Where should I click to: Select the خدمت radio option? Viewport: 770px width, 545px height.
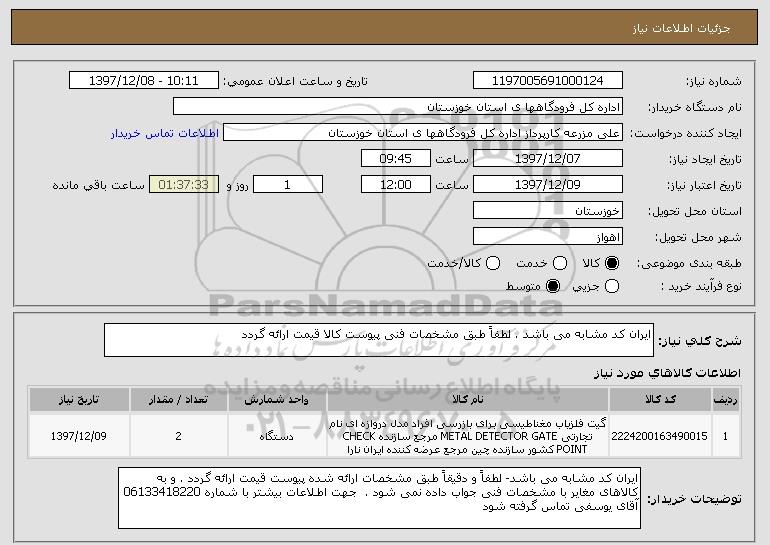pyautogui.click(x=556, y=263)
